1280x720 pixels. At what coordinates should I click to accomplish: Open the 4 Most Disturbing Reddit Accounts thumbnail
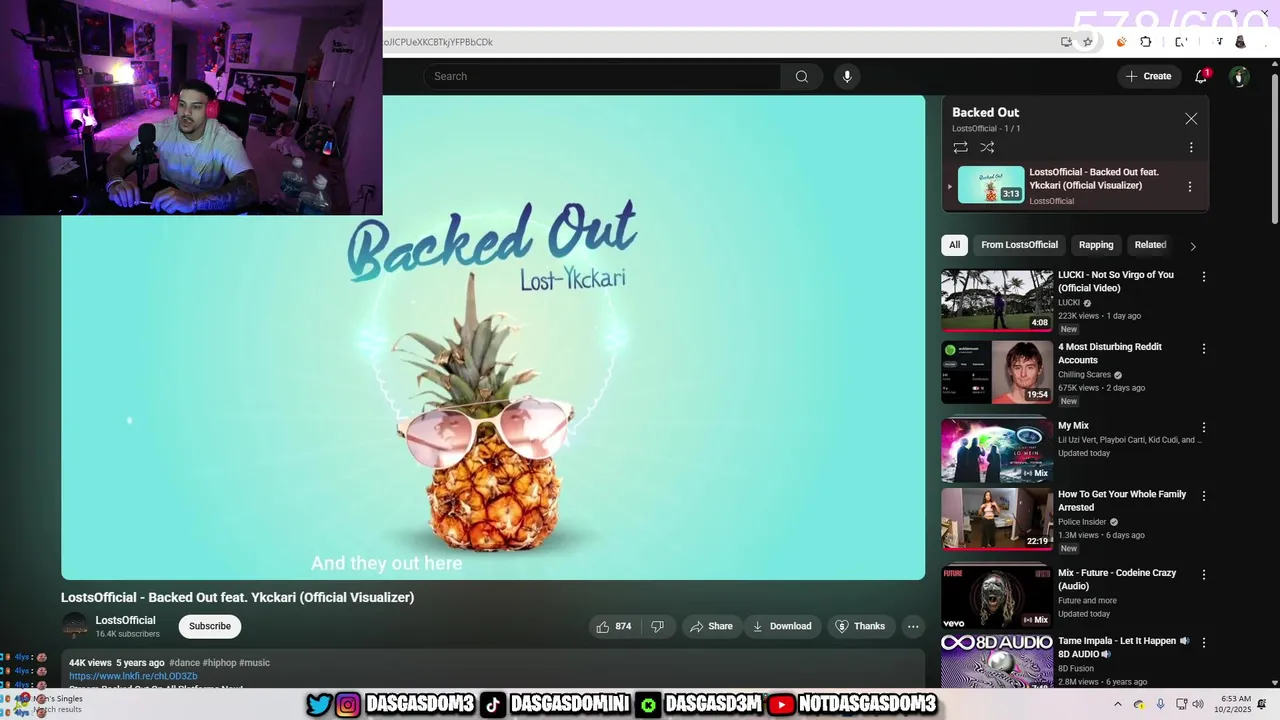(x=997, y=372)
